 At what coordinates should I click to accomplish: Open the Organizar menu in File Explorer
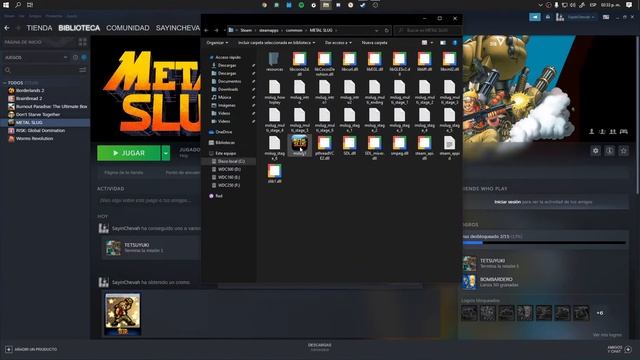217,43
